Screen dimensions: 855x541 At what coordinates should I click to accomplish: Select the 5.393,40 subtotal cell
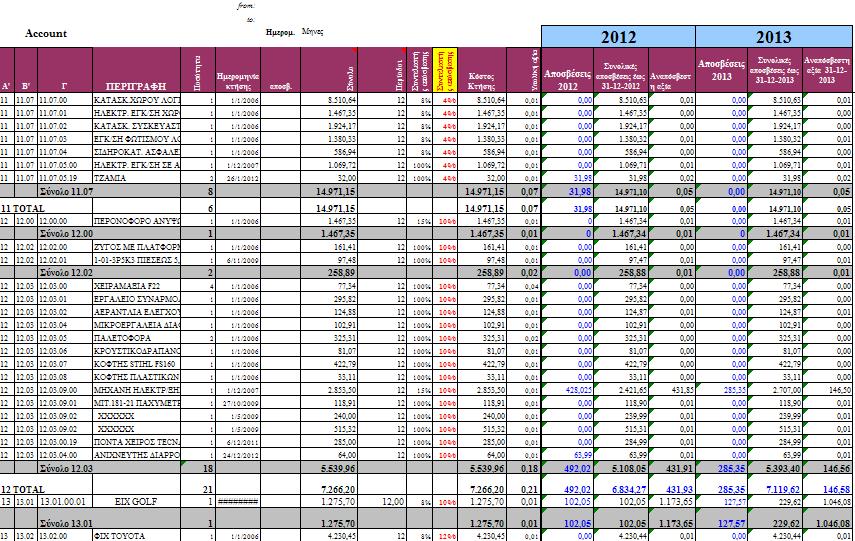coord(775,468)
